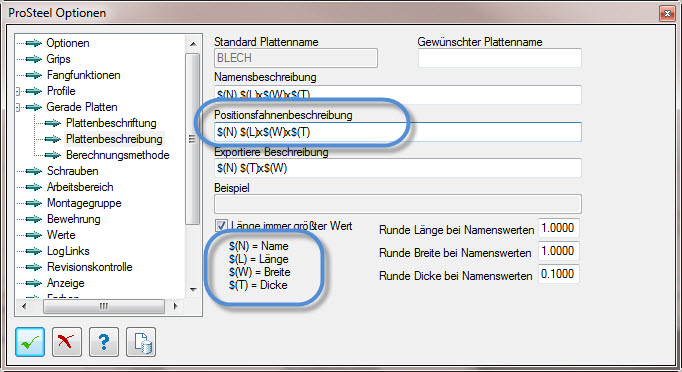Cancel with the red X button

[x=67, y=342]
